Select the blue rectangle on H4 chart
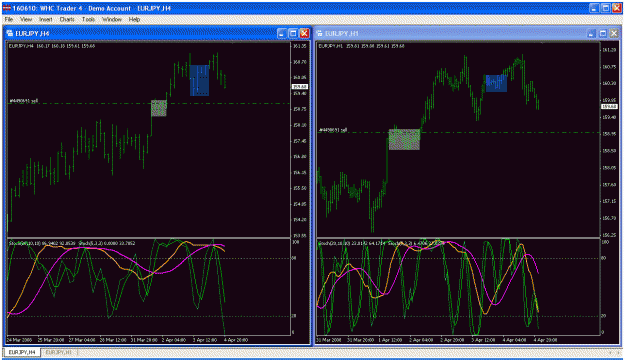 (199, 81)
